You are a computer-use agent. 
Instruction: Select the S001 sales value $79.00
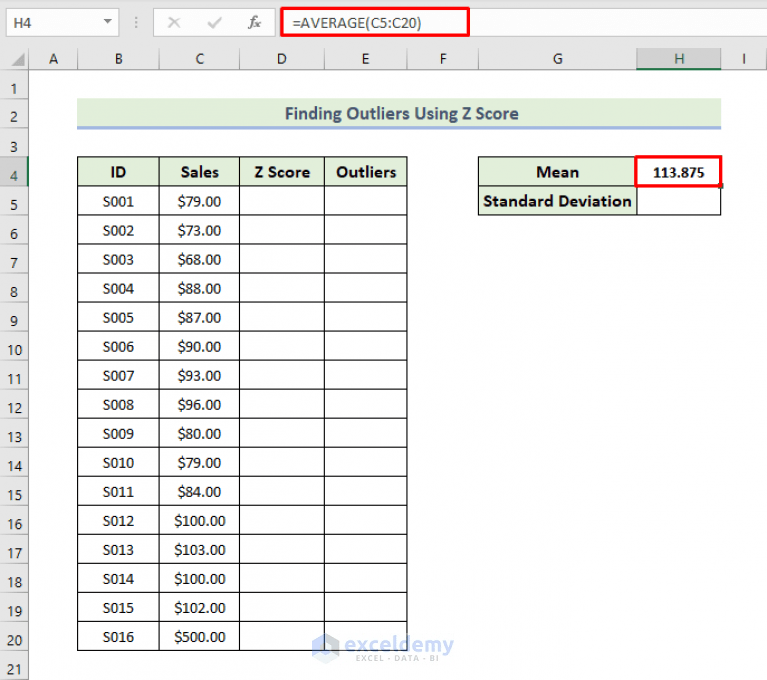[200, 201]
